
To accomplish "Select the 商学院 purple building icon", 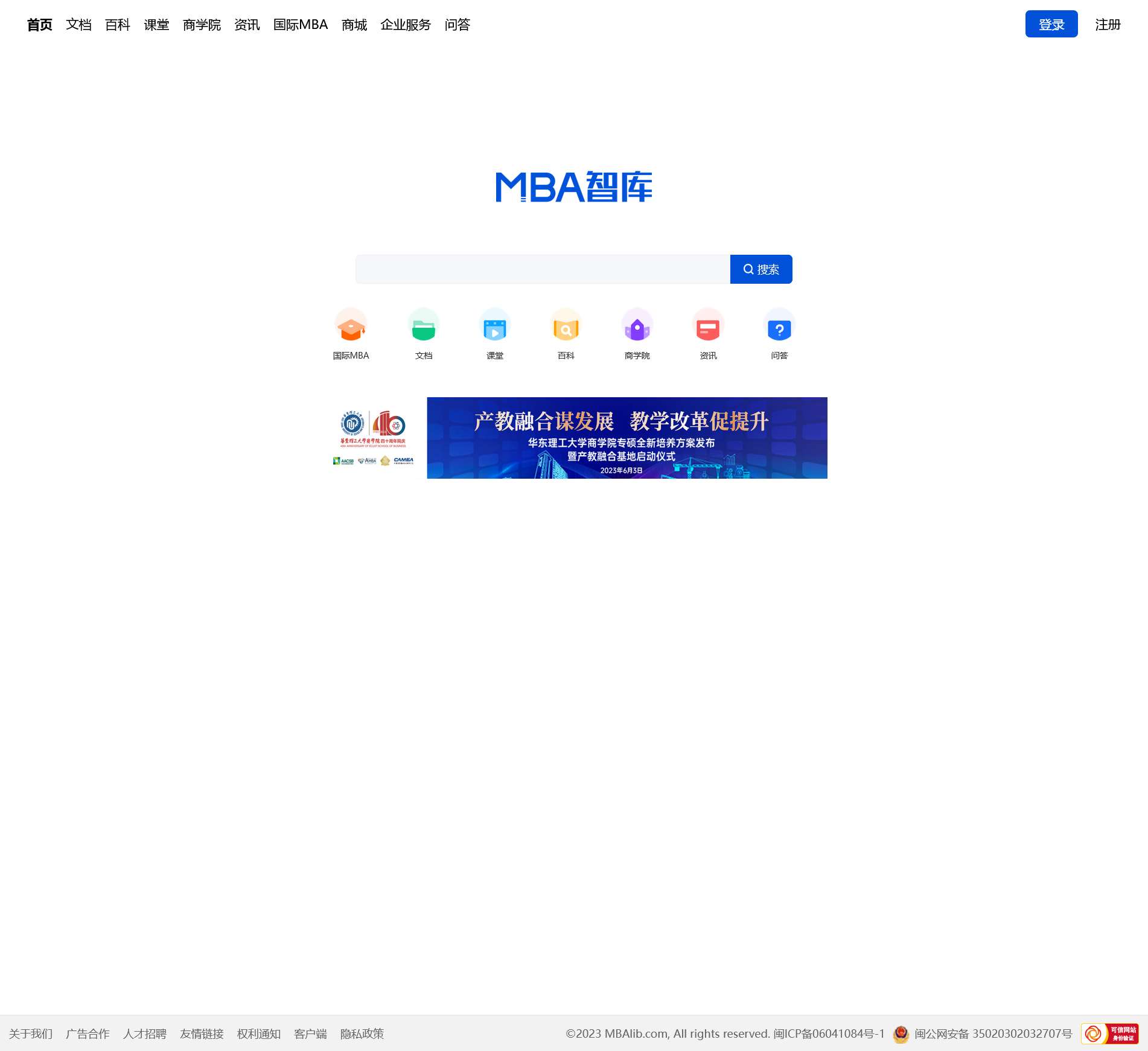I will point(637,327).
